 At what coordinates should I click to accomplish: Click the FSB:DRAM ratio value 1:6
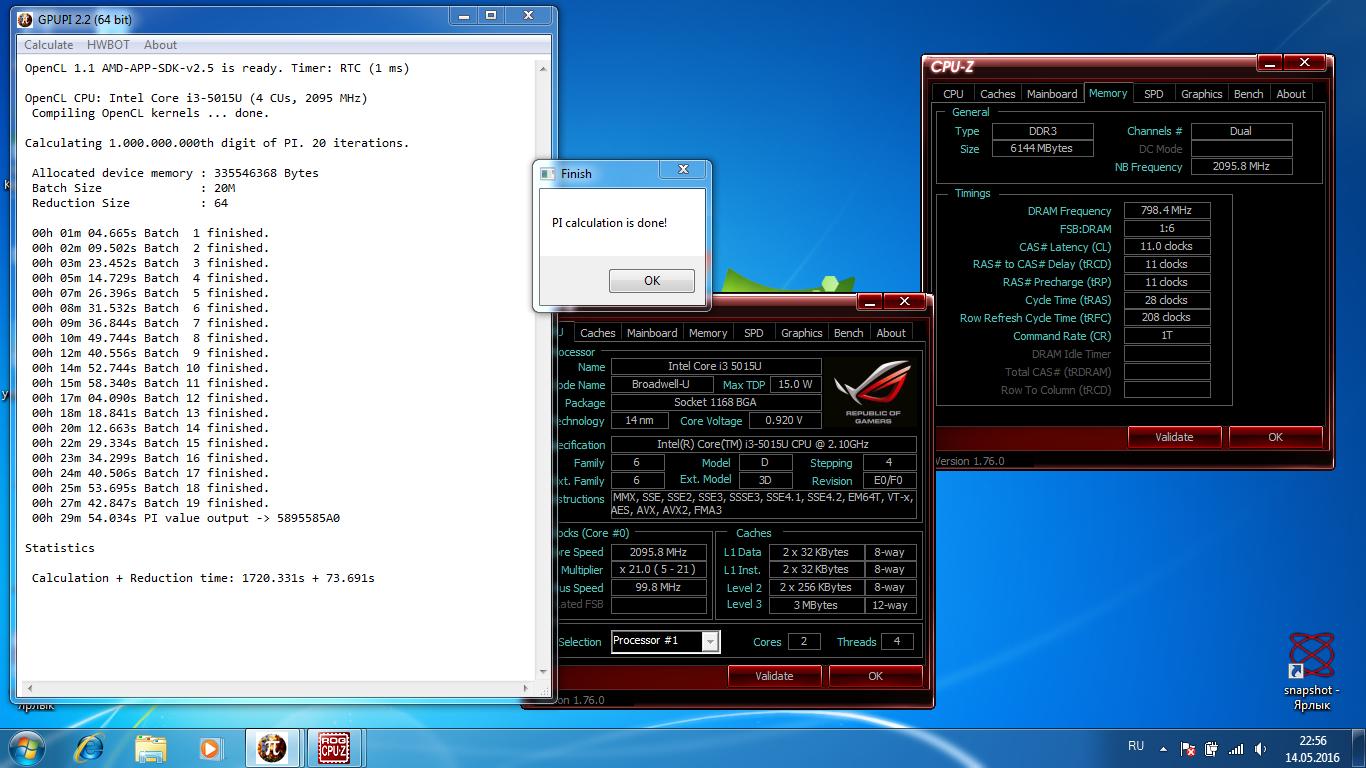1167,229
